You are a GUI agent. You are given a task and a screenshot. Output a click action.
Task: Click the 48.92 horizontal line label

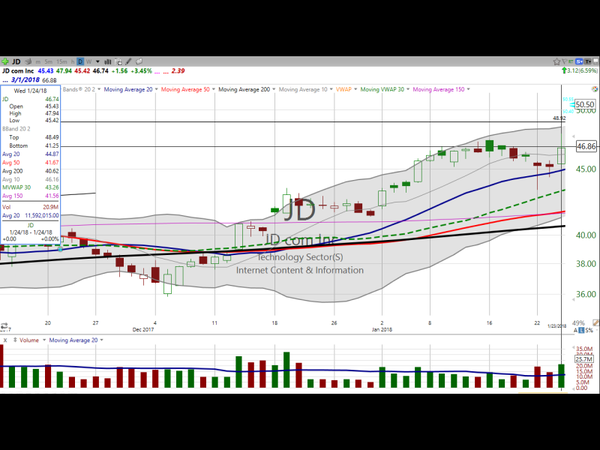tap(559, 118)
